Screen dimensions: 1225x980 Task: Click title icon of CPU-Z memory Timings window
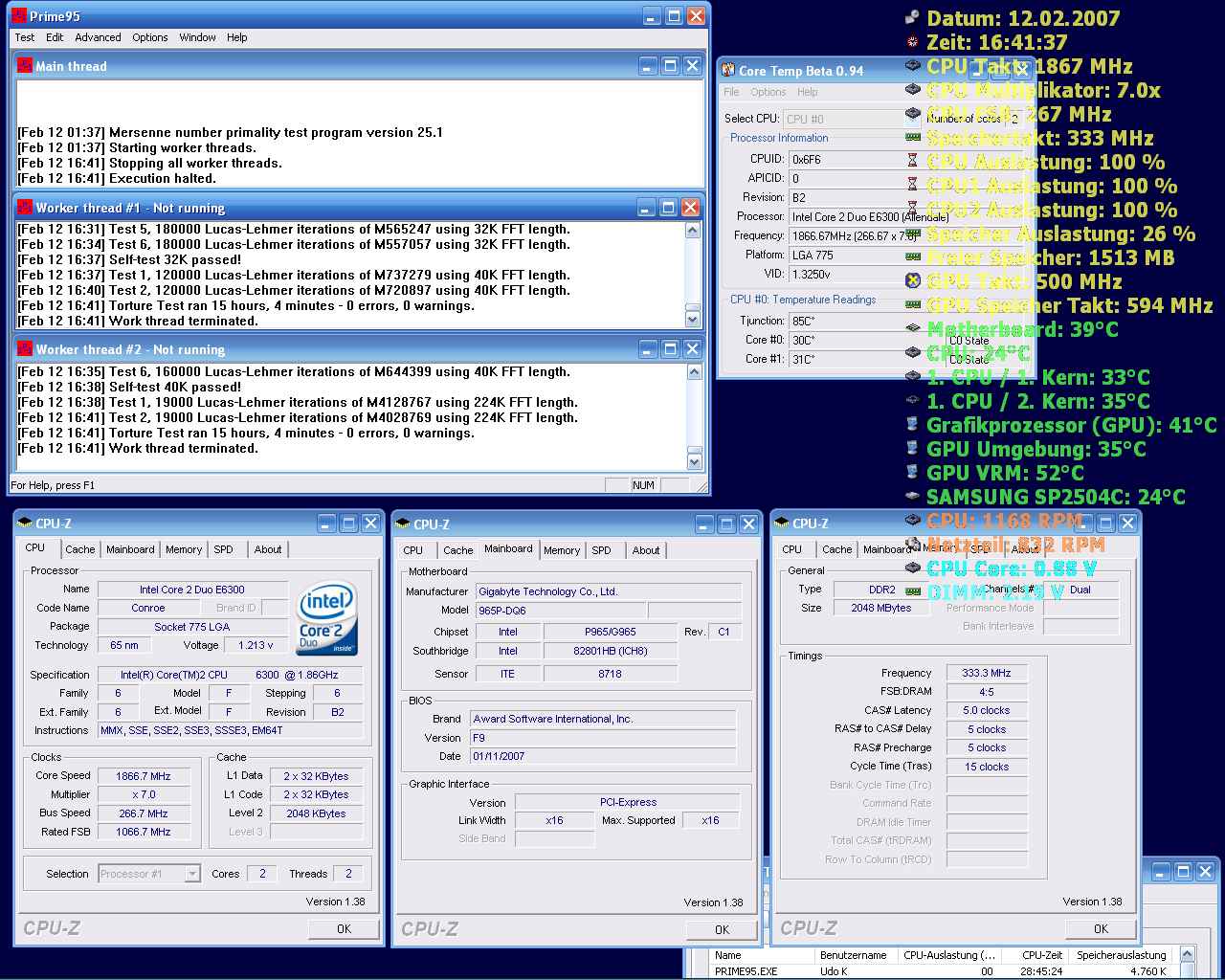point(783,523)
